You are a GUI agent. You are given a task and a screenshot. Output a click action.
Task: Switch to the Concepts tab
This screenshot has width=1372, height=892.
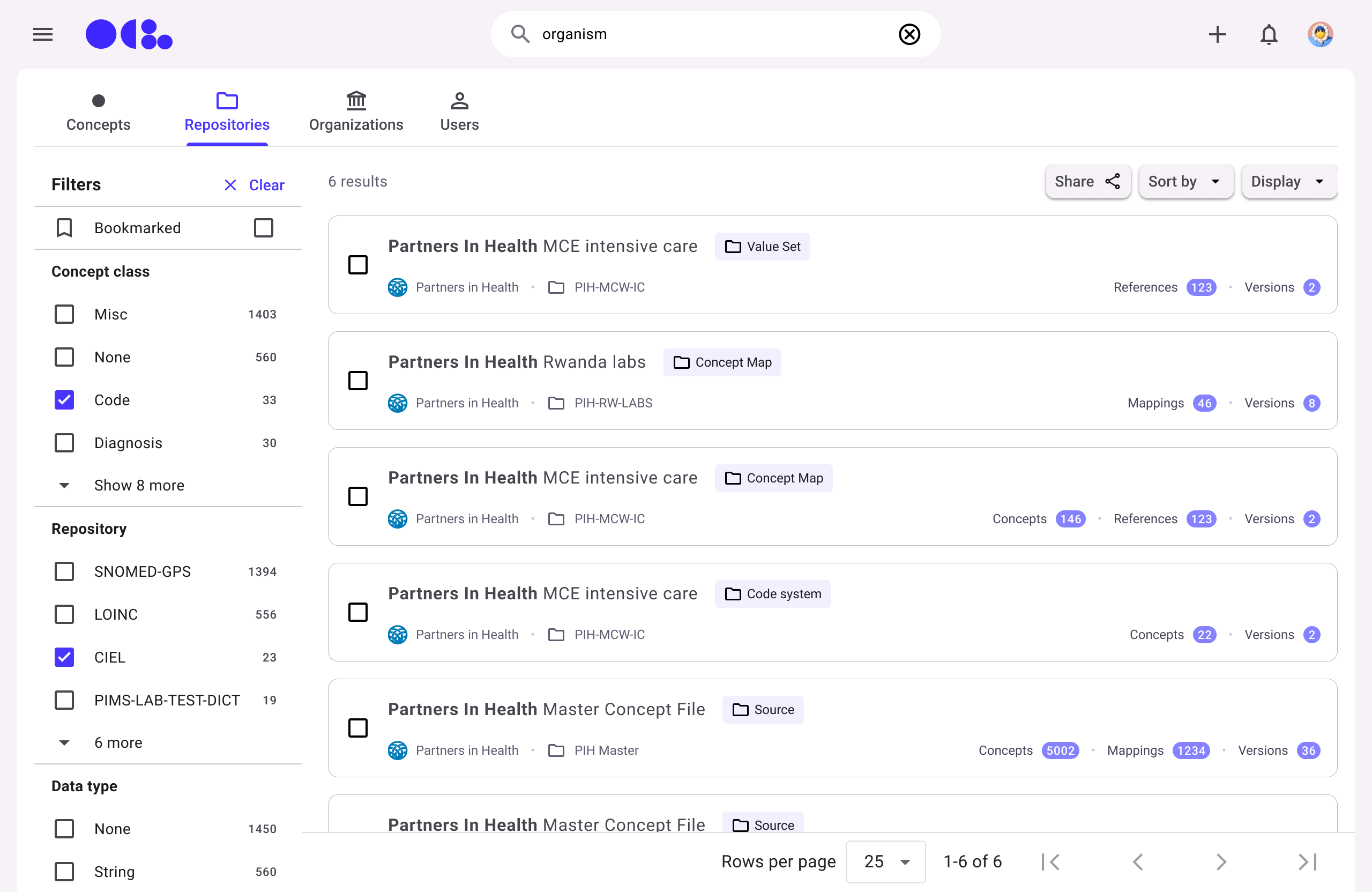tap(98, 112)
